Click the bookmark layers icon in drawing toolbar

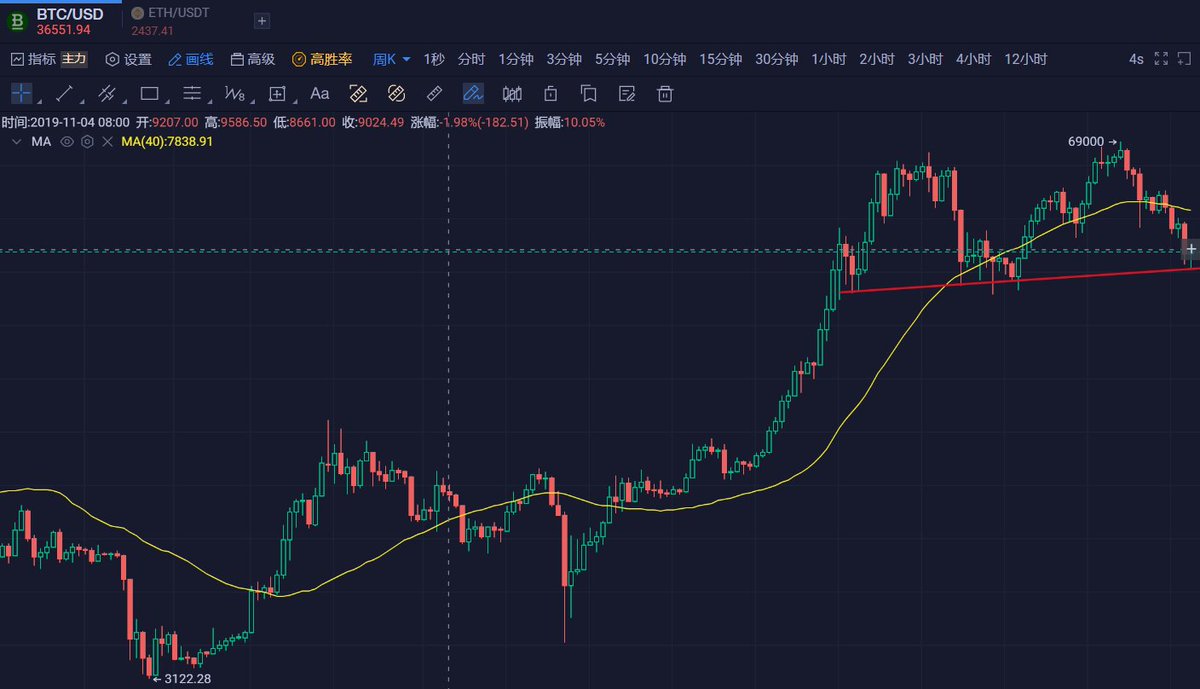click(588, 94)
